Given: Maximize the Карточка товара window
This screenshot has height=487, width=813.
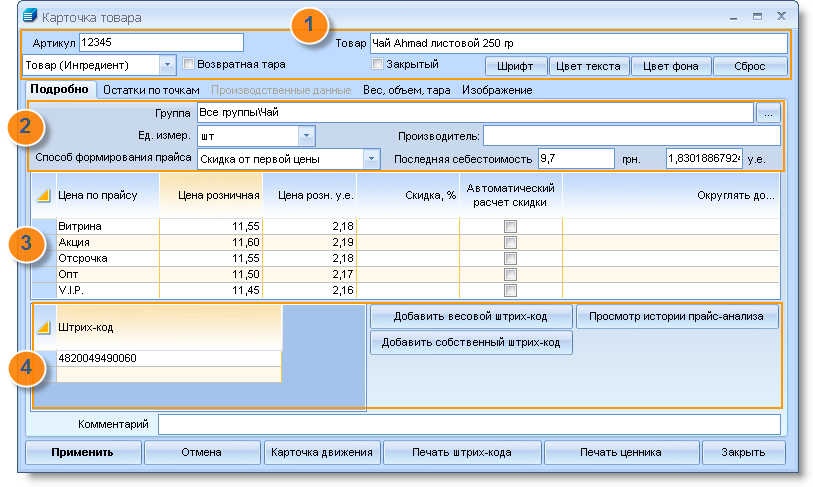Looking at the screenshot, I should tap(758, 17).
